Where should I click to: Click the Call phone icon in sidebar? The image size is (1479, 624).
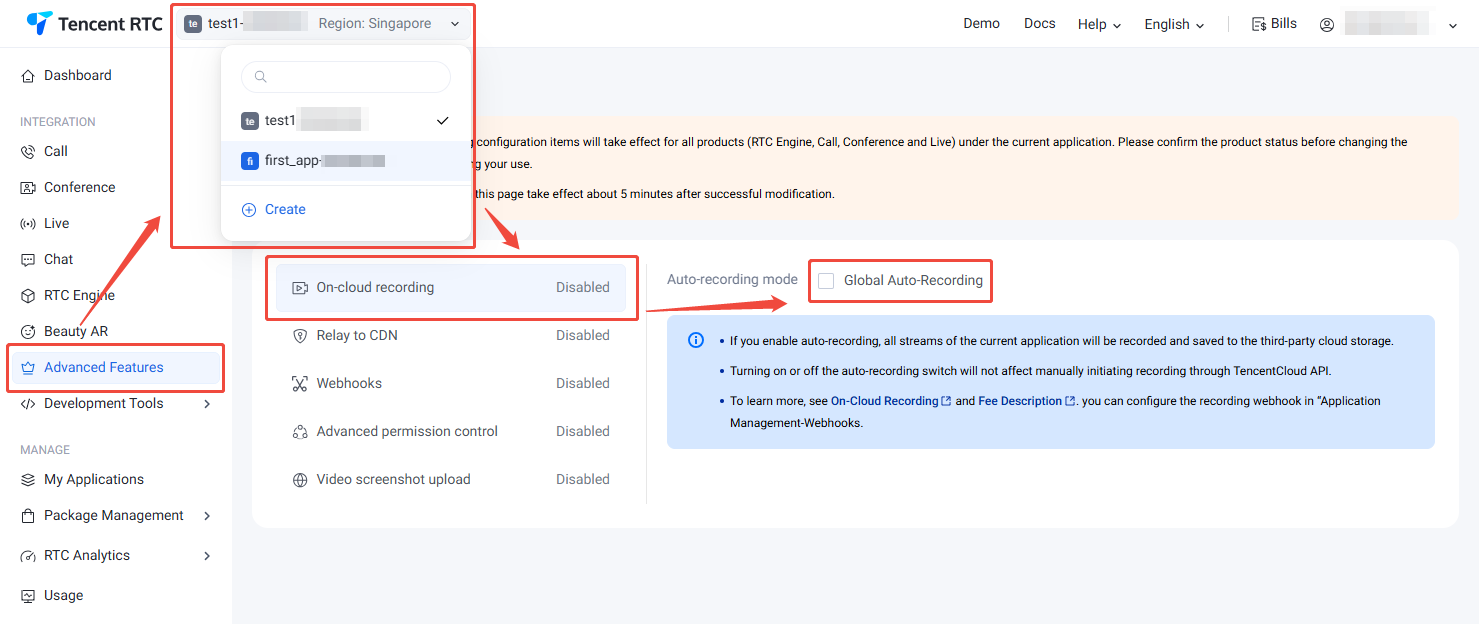28,152
